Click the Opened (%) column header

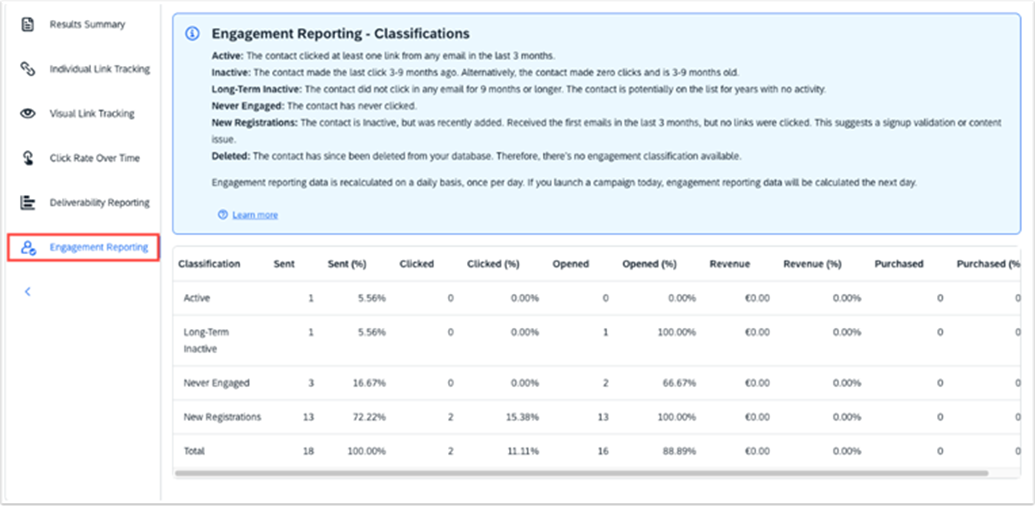coord(650,264)
